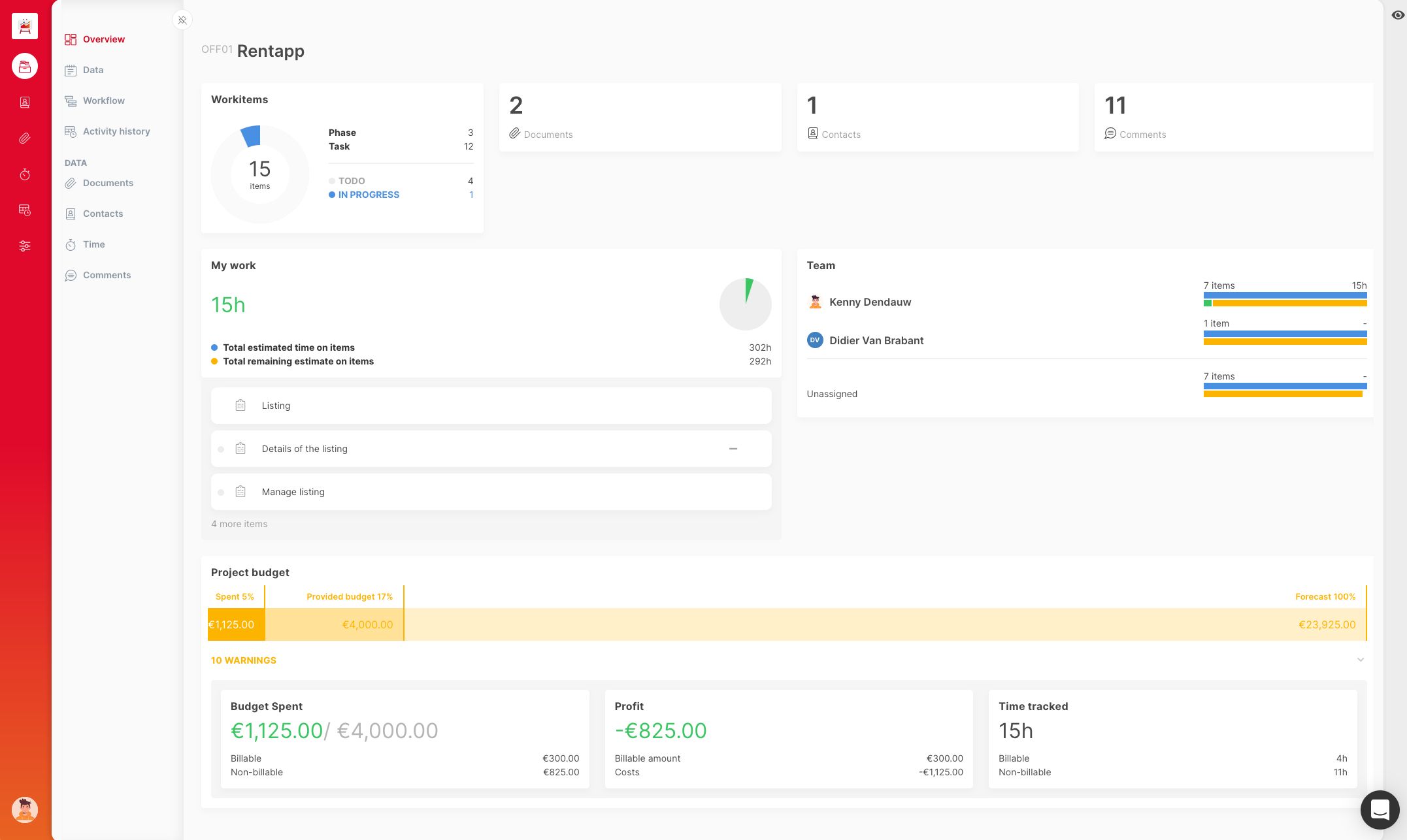Collapse the Details of the listing row
This screenshot has width=1407, height=840.
point(733,449)
